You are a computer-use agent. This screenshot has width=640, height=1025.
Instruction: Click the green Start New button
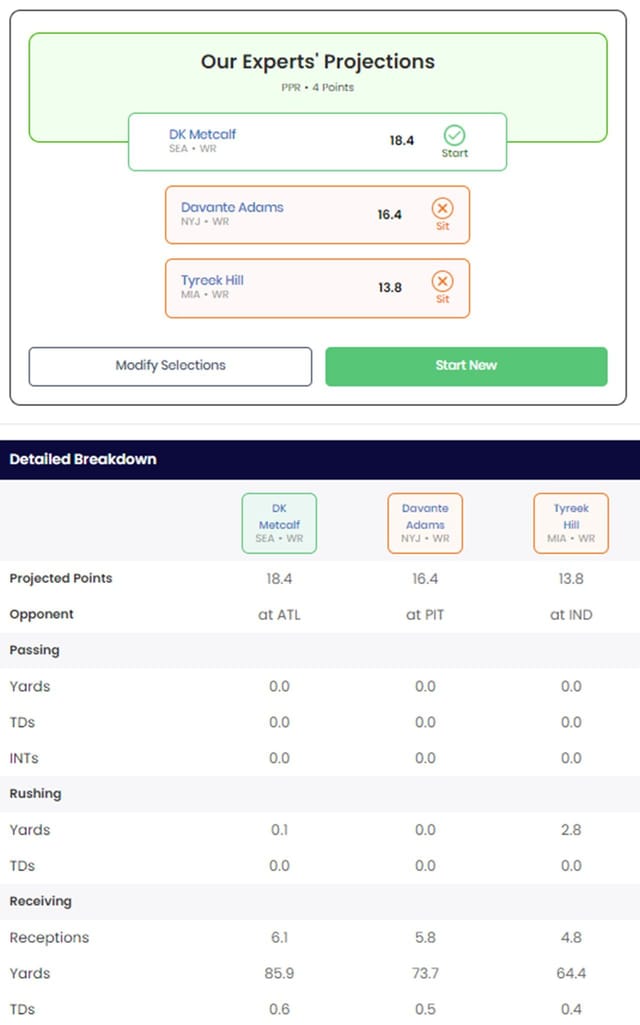(x=466, y=366)
